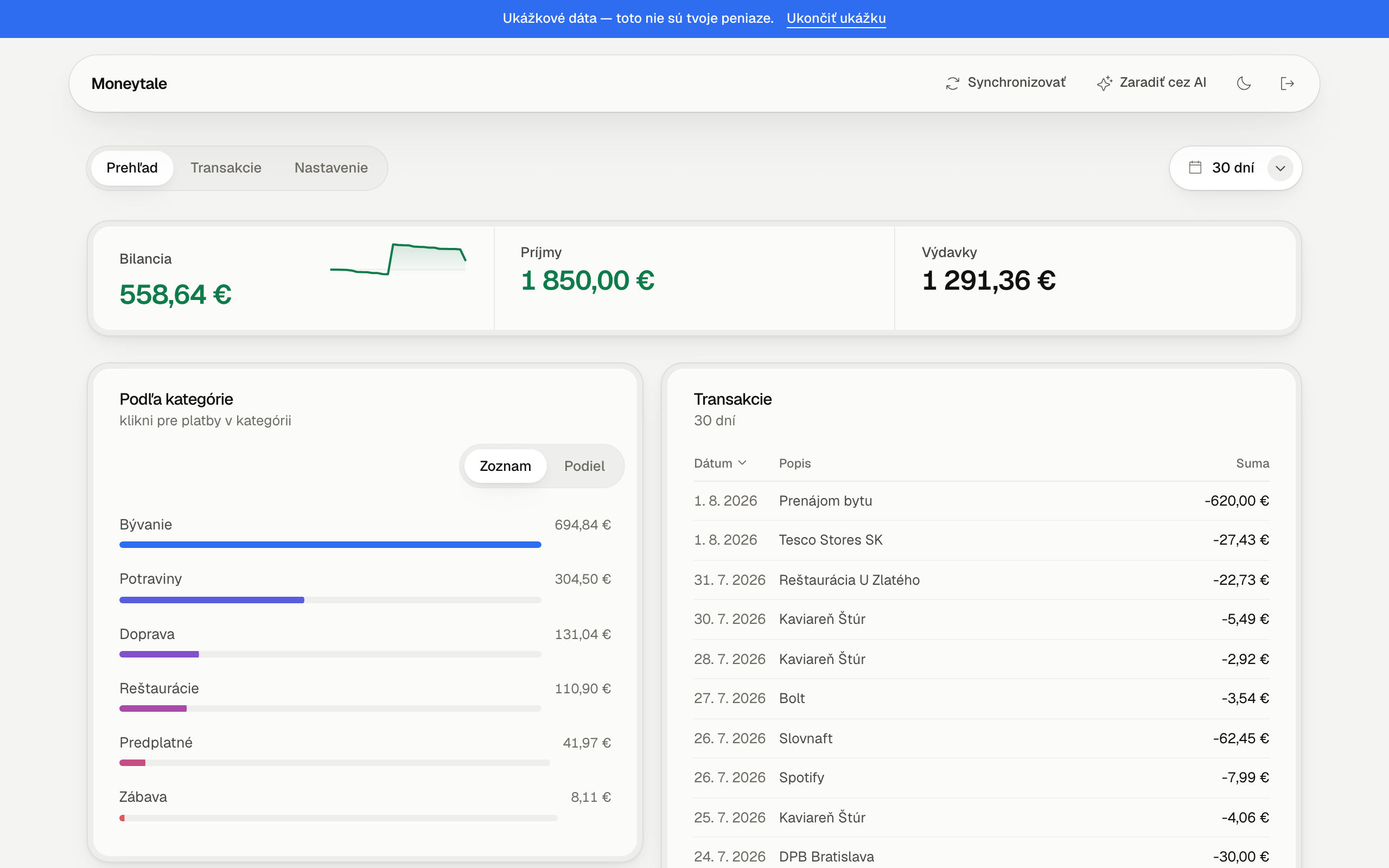The height and width of the screenshot is (868, 1389).
Task: Open the Nastavenie tab
Action: tap(331, 168)
